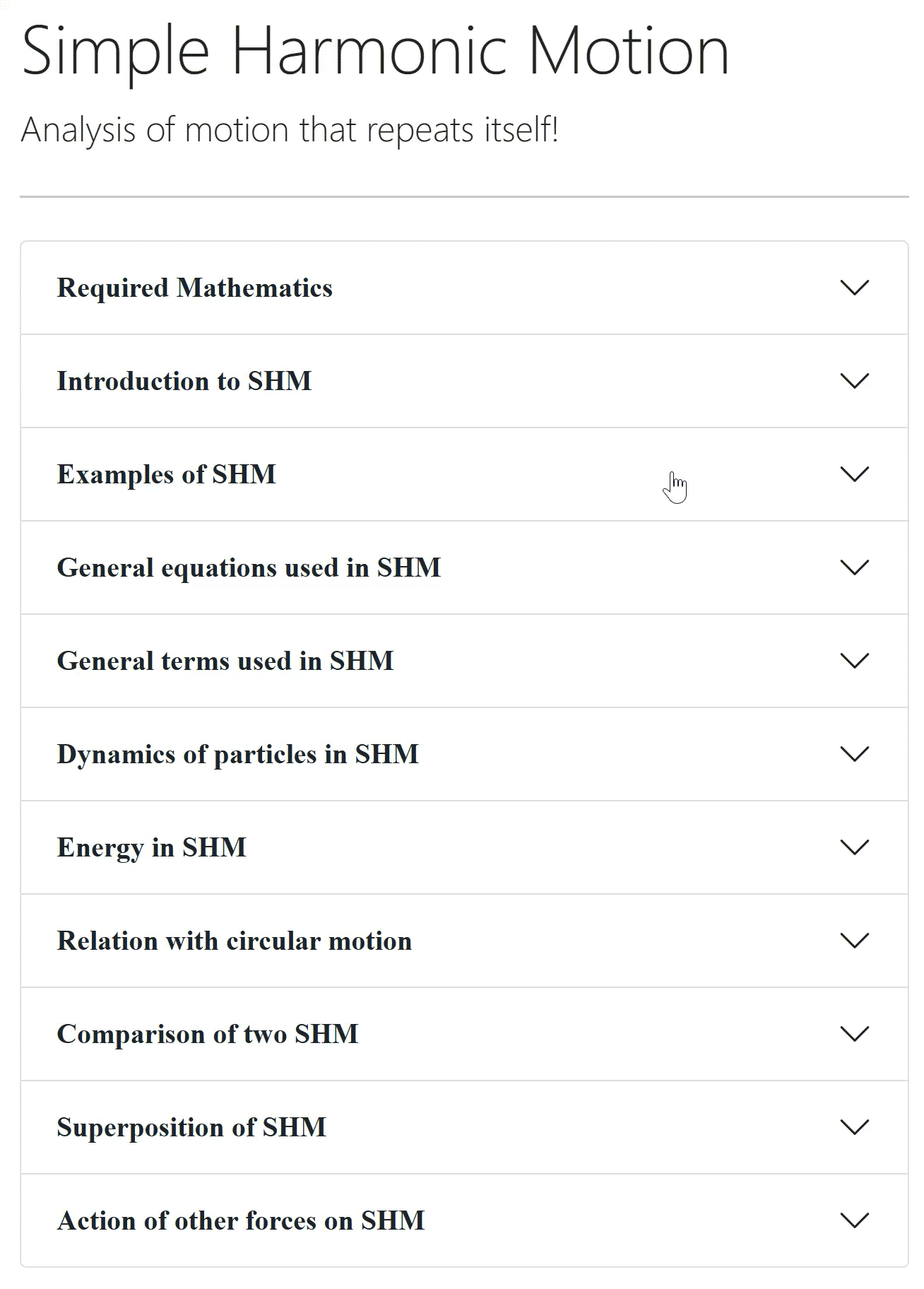Click the Simple Harmonic Motion page title

click(375, 51)
